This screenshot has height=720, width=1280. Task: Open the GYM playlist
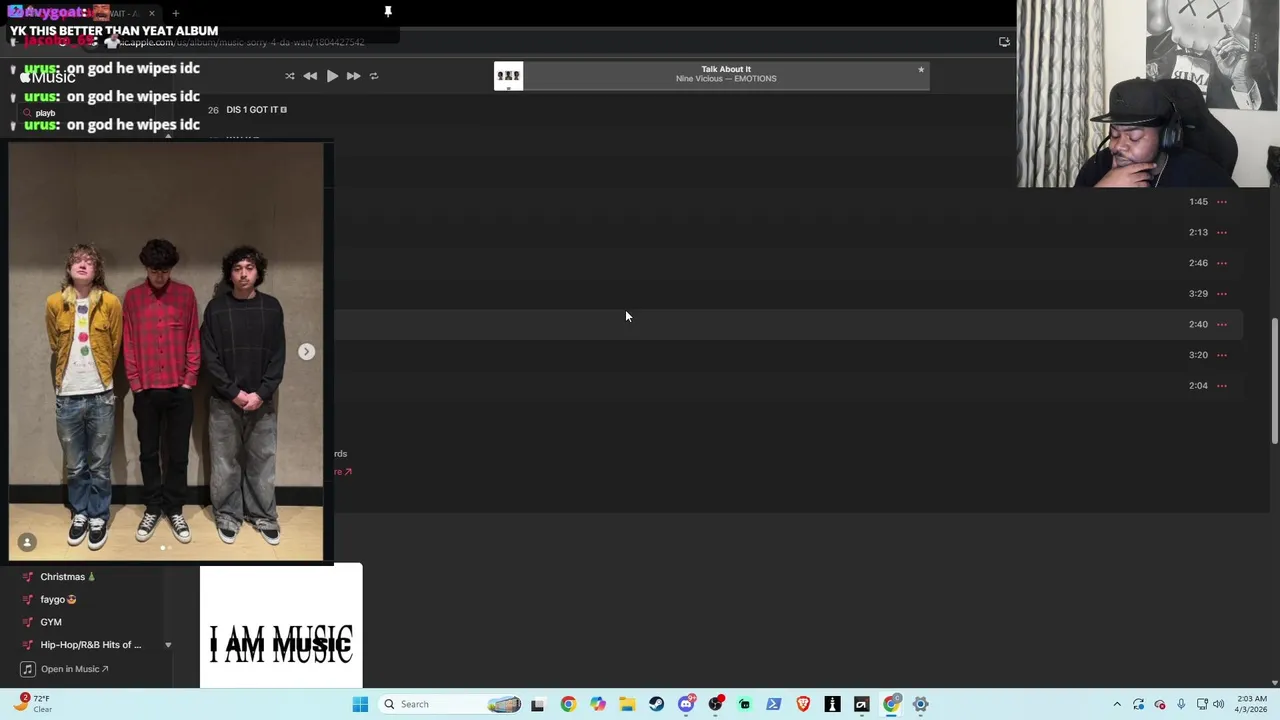click(x=51, y=622)
